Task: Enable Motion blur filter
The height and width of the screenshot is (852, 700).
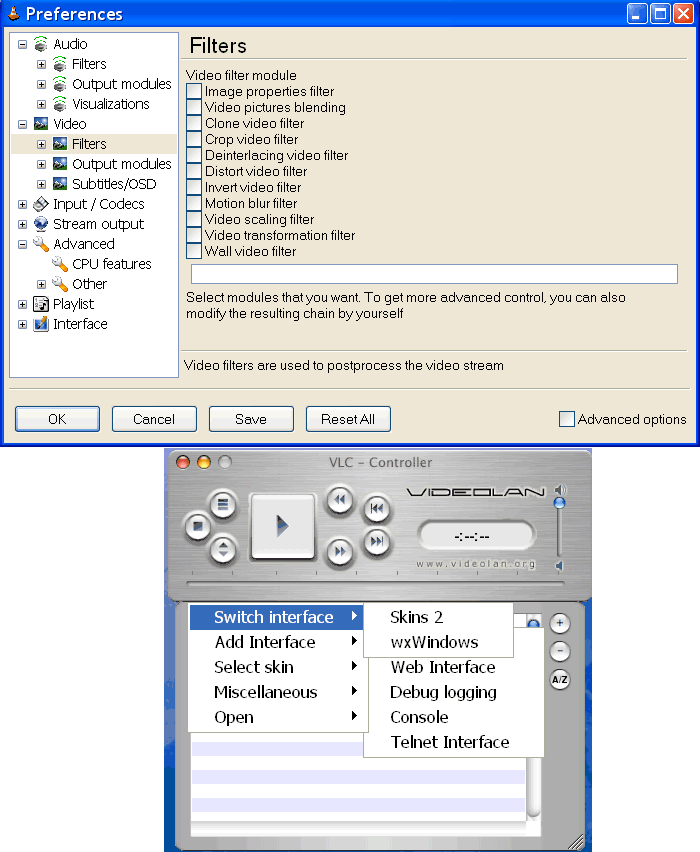Action: pos(194,203)
